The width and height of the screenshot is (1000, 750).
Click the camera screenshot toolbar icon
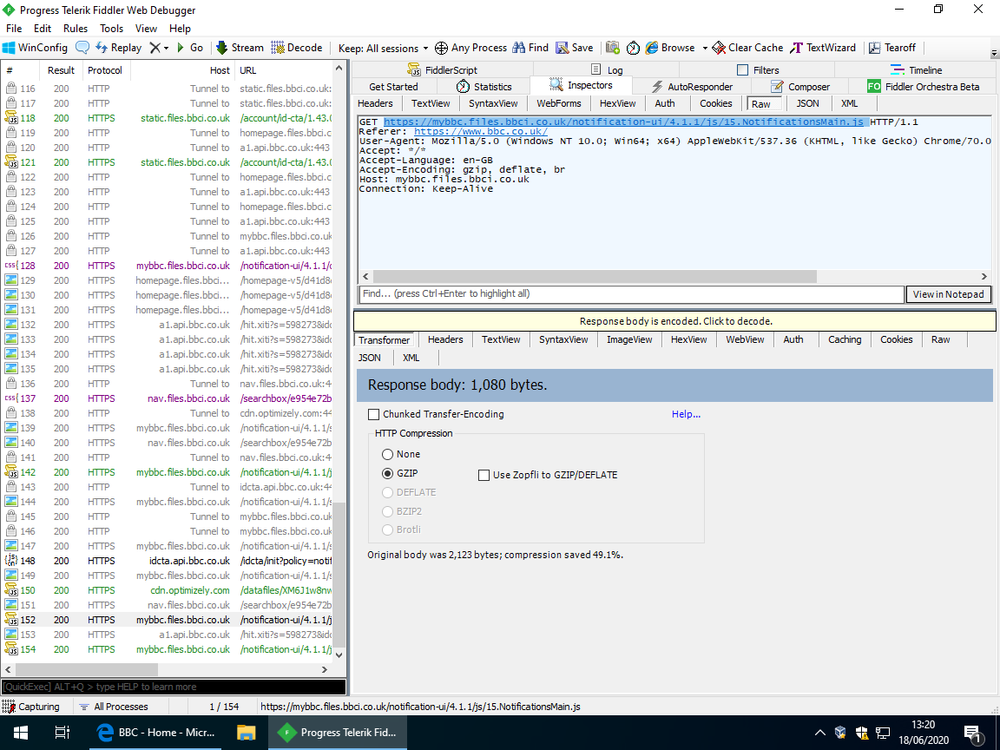pos(613,48)
